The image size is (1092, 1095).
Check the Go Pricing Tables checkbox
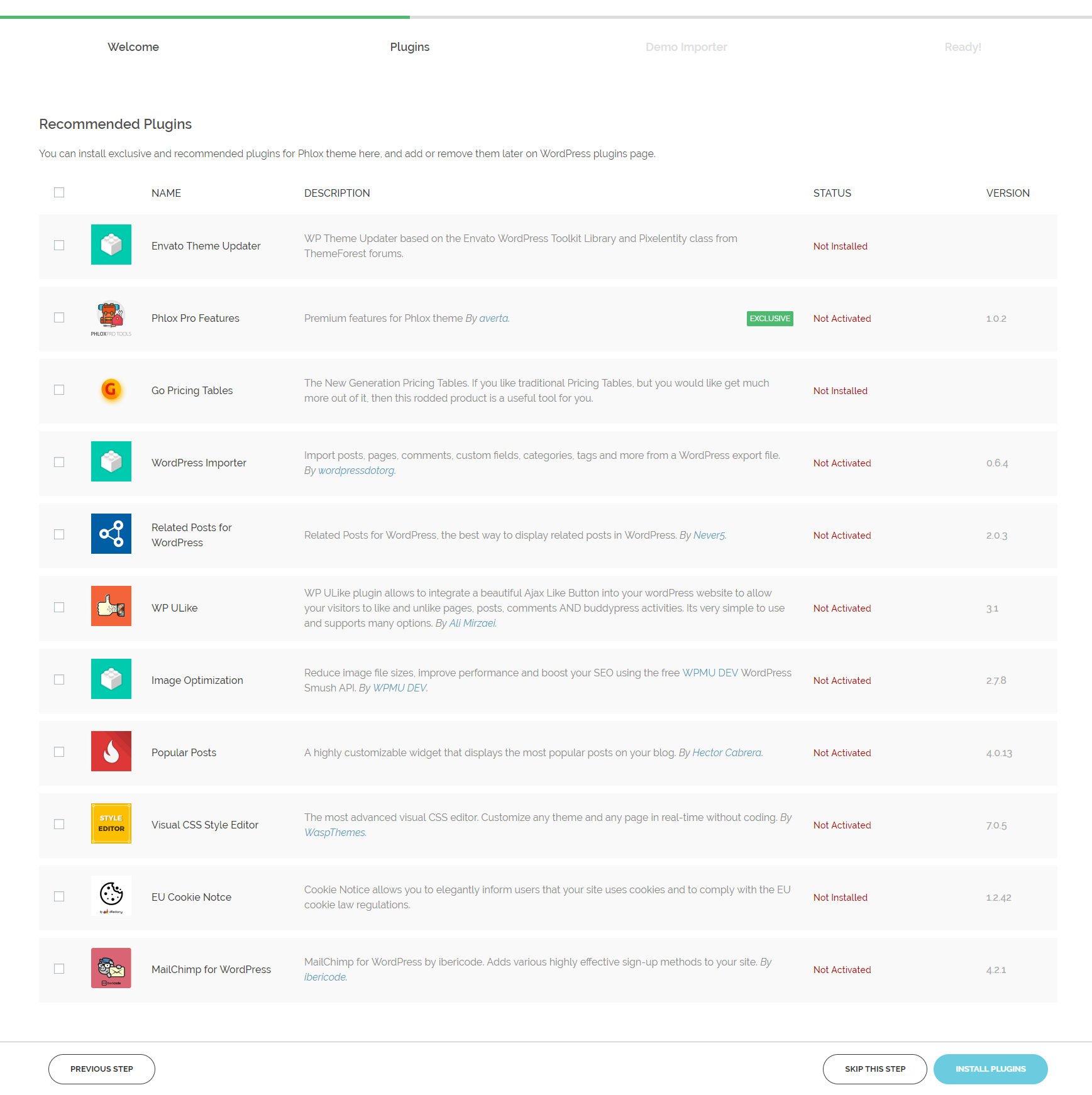[59, 390]
